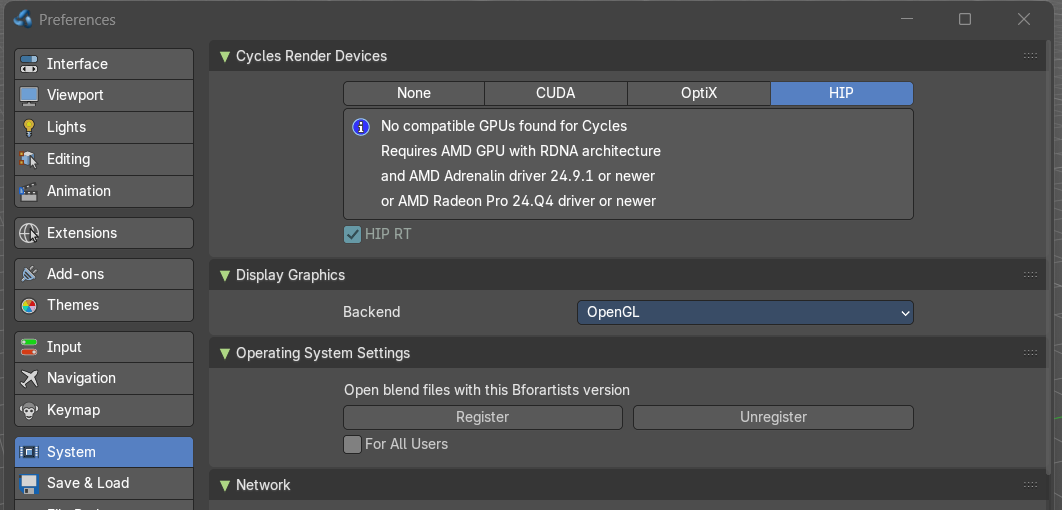Image resolution: width=1062 pixels, height=510 pixels.
Task: Click the Interface sidebar icon
Action: point(29,64)
